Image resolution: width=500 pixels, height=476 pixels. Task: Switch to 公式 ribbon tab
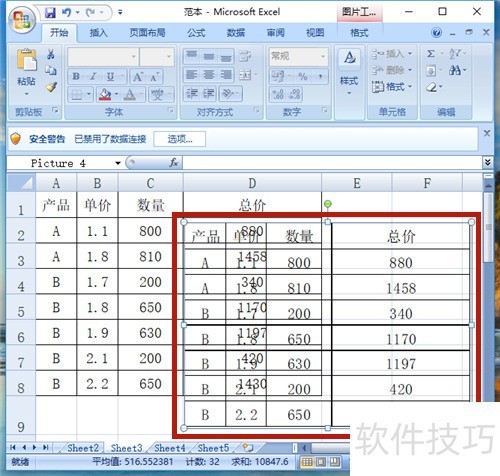tap(196, 33)
